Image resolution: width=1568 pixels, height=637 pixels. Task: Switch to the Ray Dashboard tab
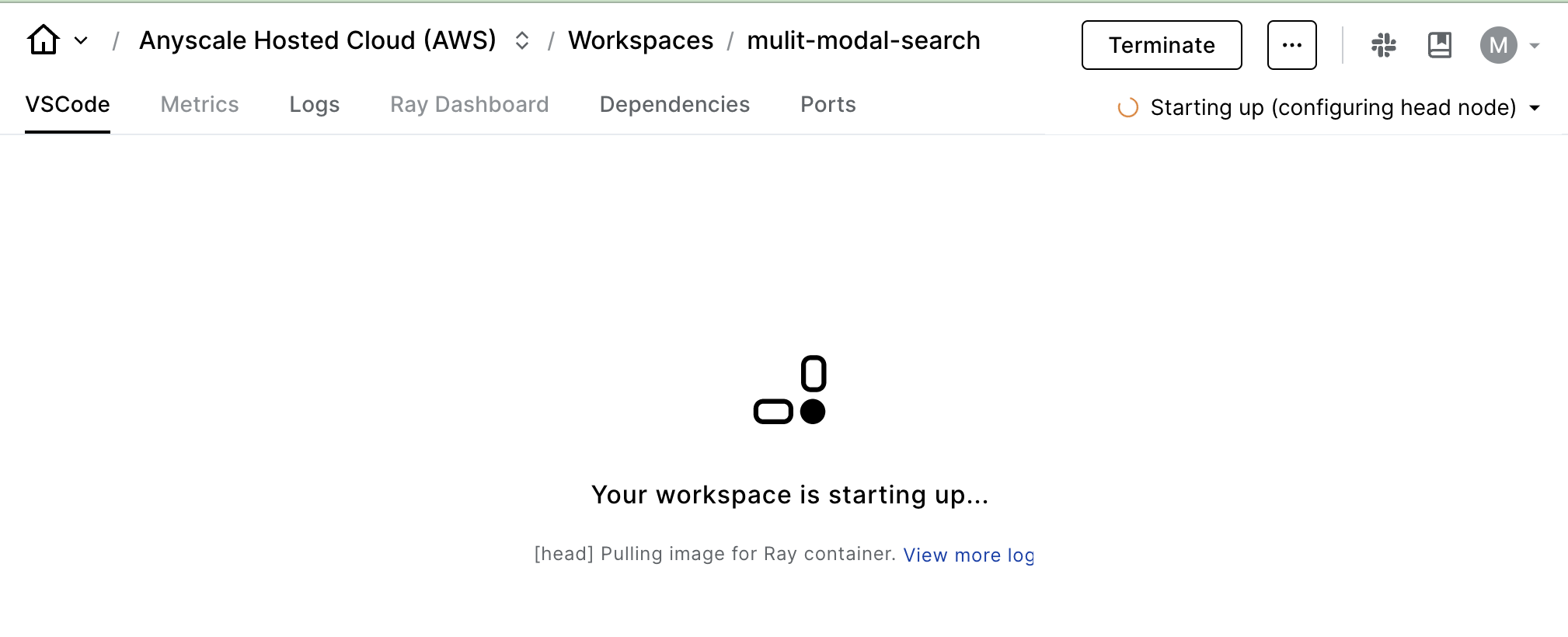[x=469, y=105]
